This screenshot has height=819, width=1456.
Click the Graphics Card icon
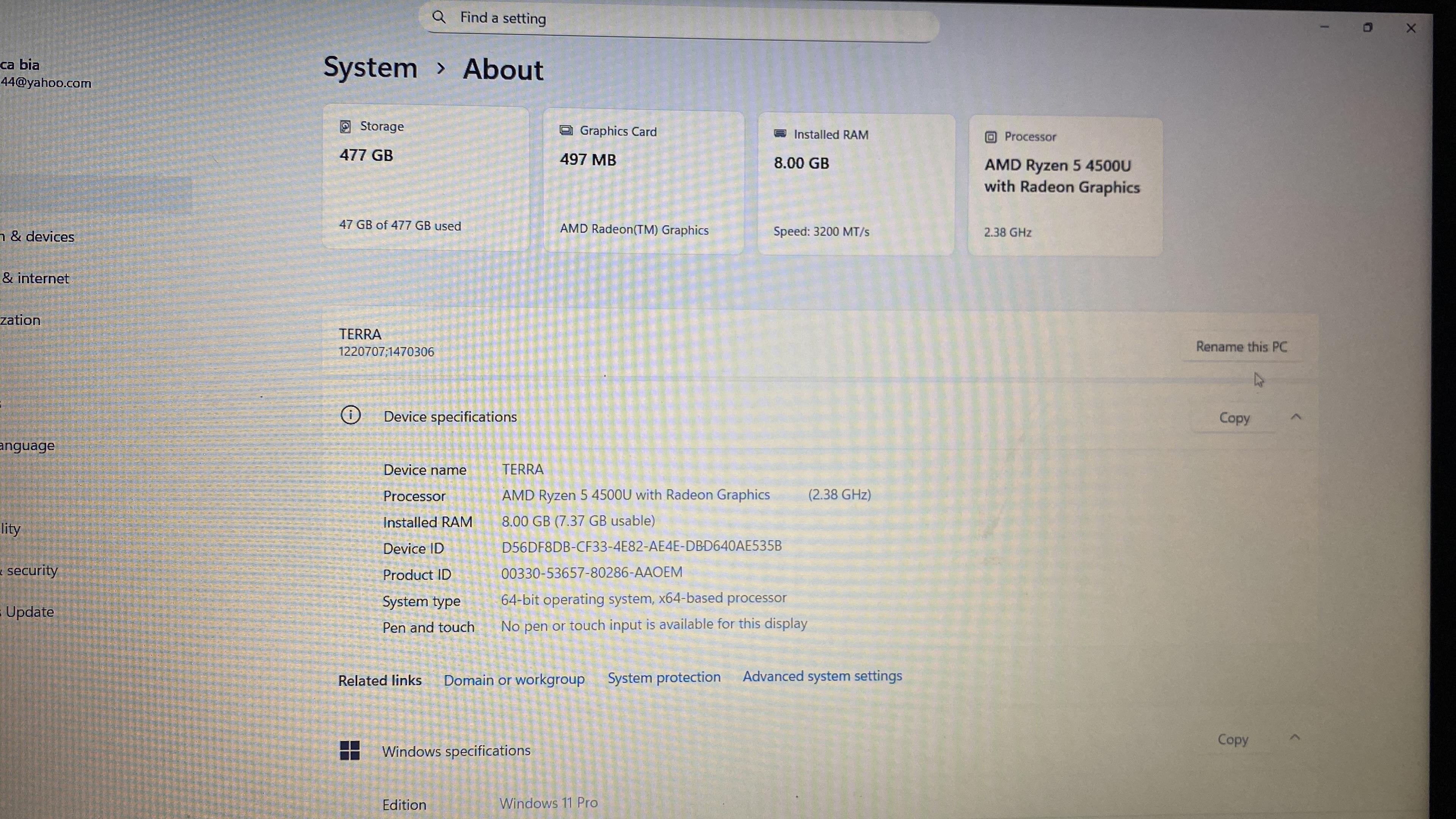[x=566, y=130]
